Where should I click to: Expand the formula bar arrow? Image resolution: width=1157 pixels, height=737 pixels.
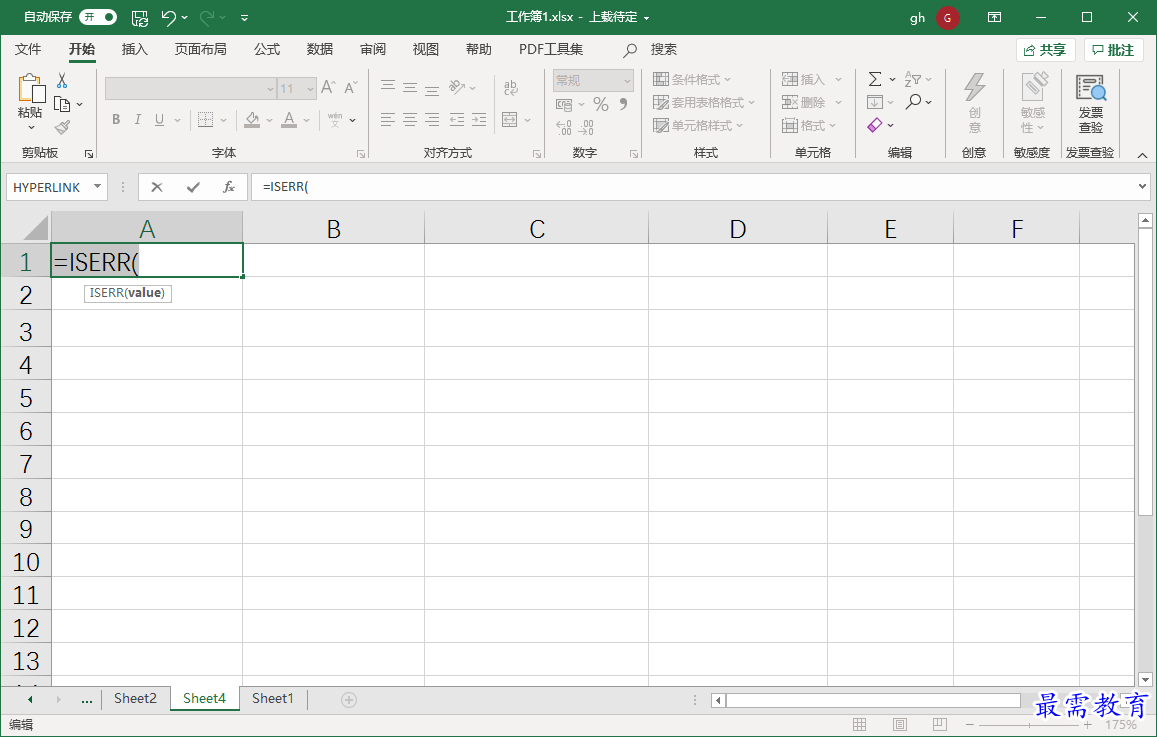(1143, 187)
